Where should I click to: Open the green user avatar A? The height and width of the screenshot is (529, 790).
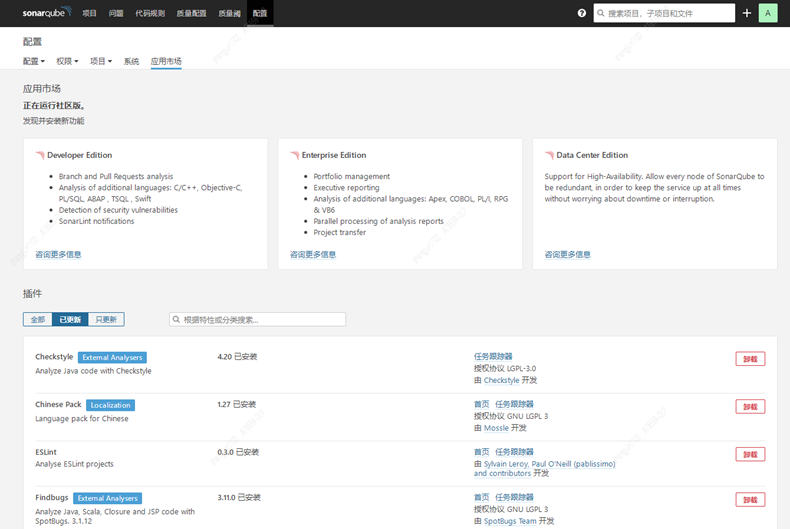point(768,13)
